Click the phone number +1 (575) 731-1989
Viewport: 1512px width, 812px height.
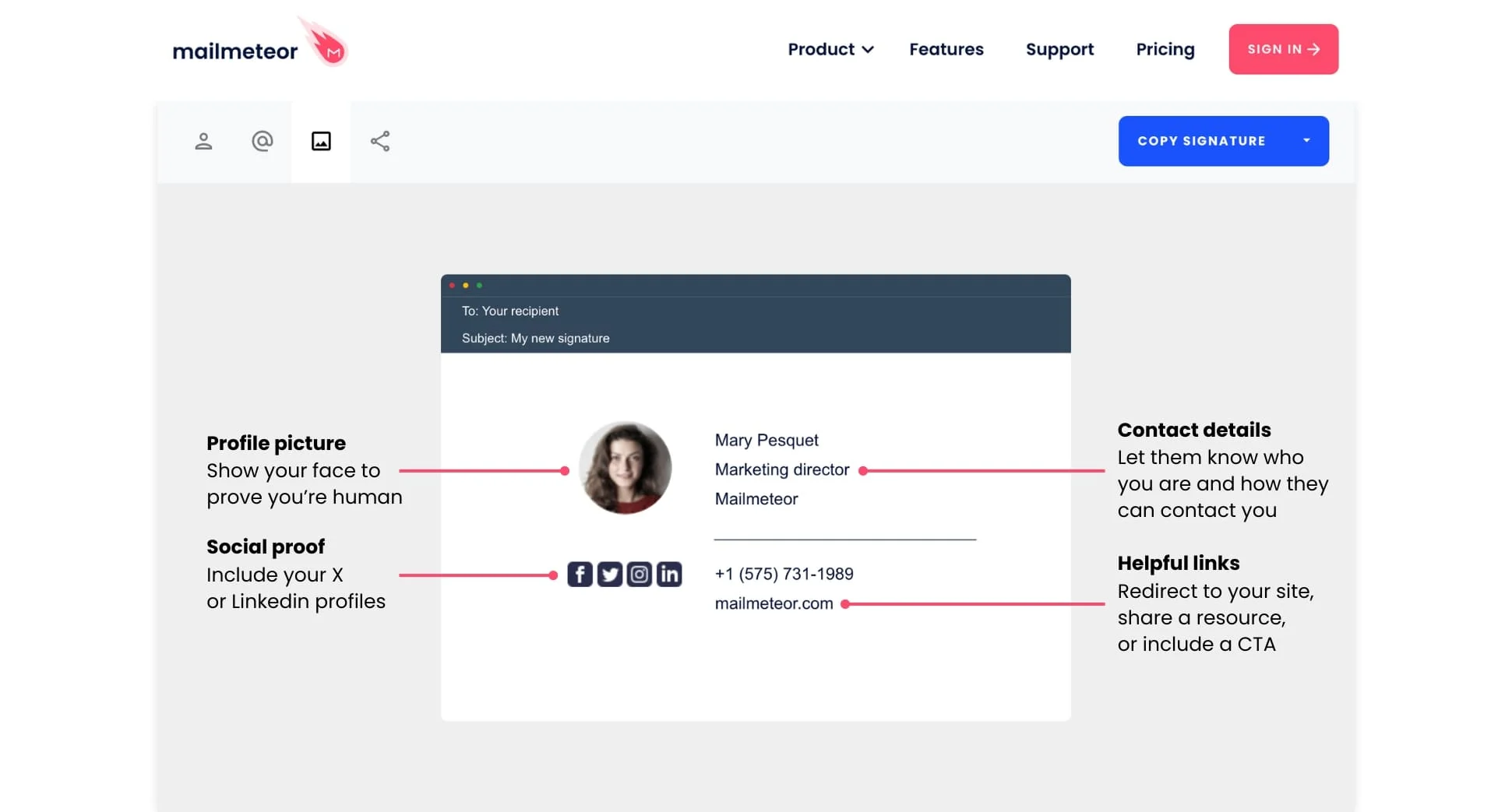[784, 574]
